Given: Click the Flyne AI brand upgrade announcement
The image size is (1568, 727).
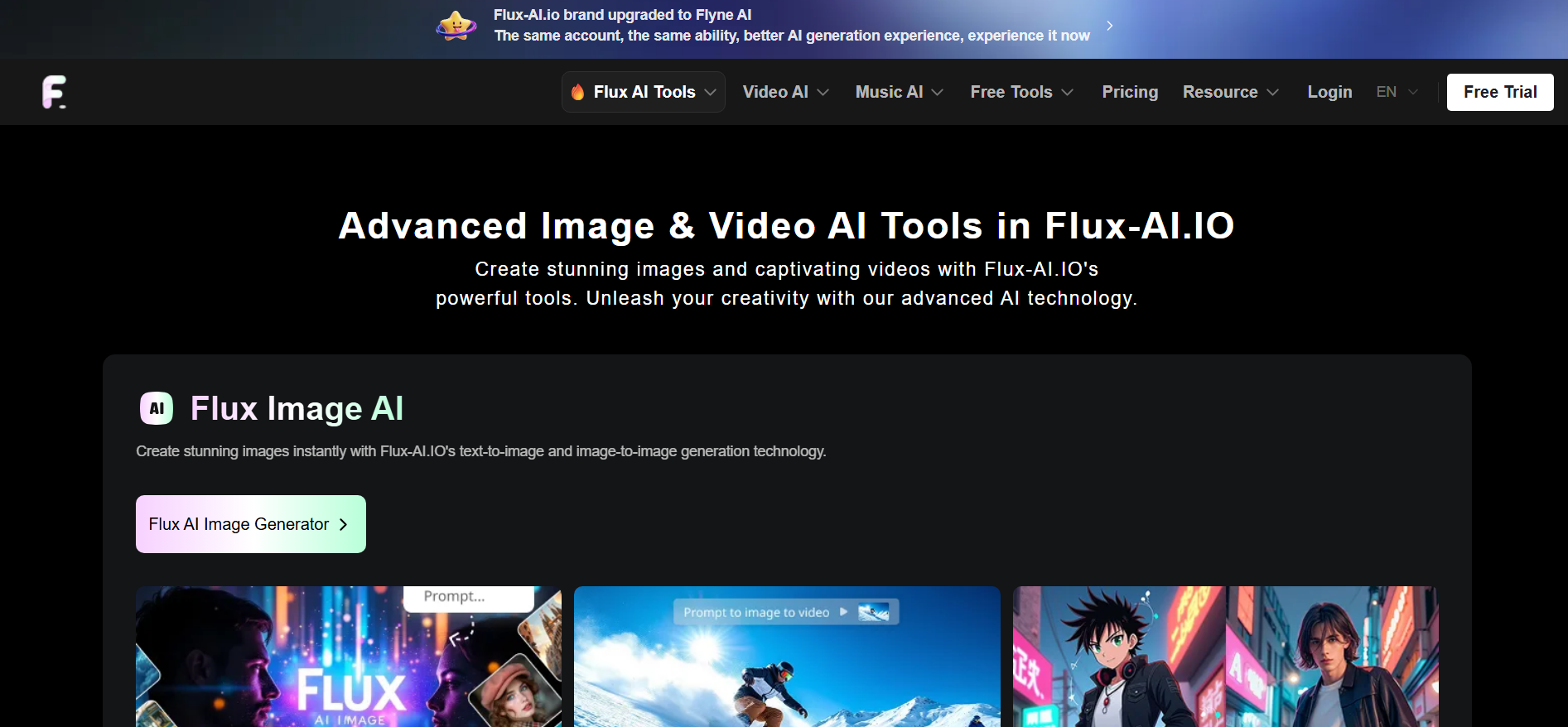Looking at the screenshot, I should point(622,15).
